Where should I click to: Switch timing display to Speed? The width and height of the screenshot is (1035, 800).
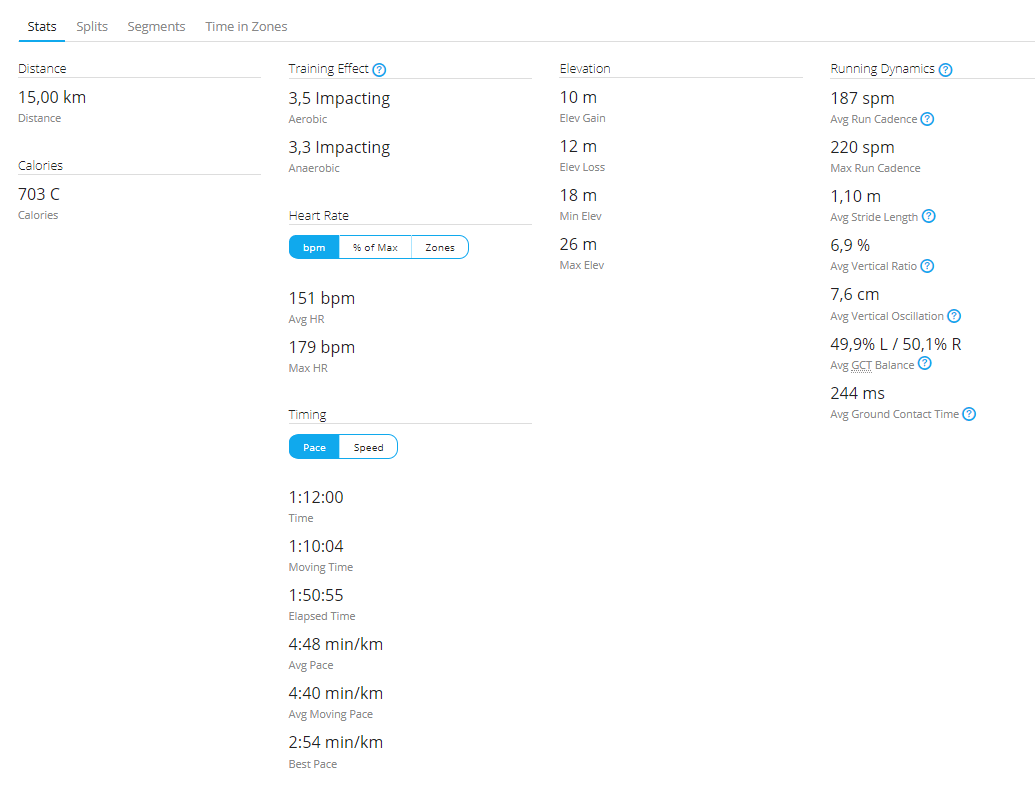[x=368, y=447]
